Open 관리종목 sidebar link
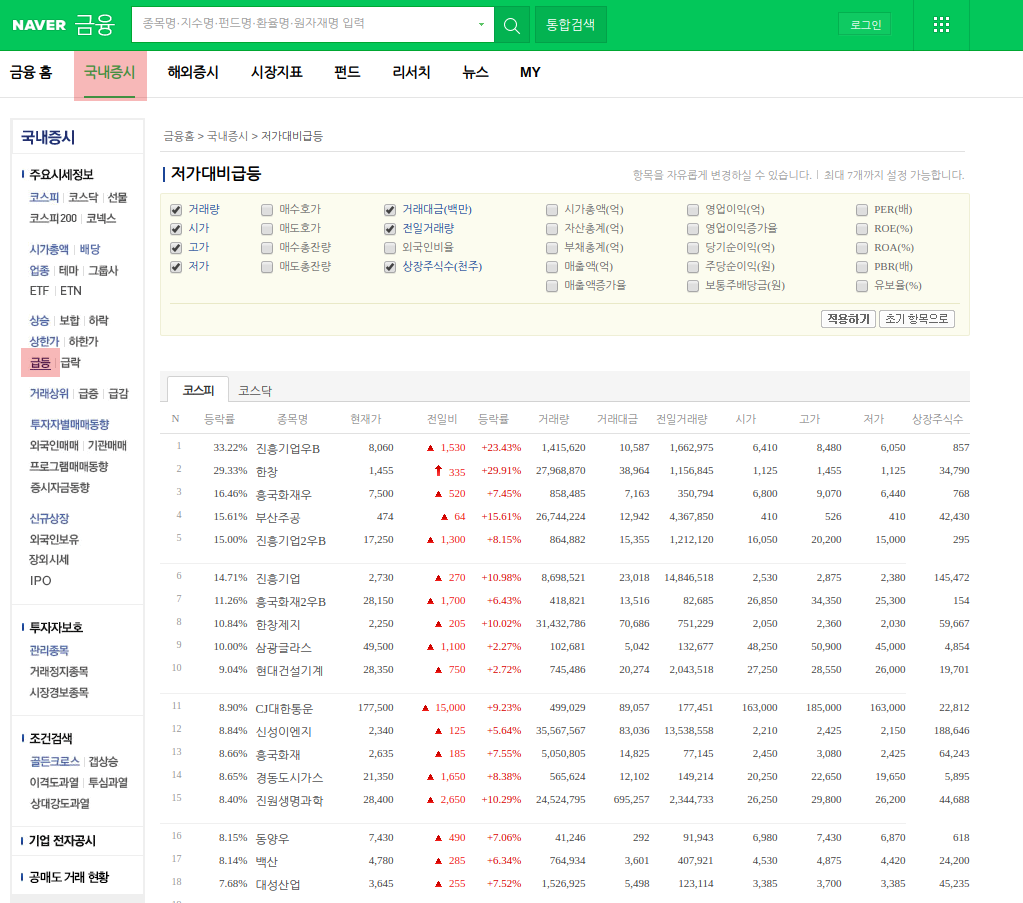The height and width of the screenshot is (903, 1023). click(x=49, y=650)
